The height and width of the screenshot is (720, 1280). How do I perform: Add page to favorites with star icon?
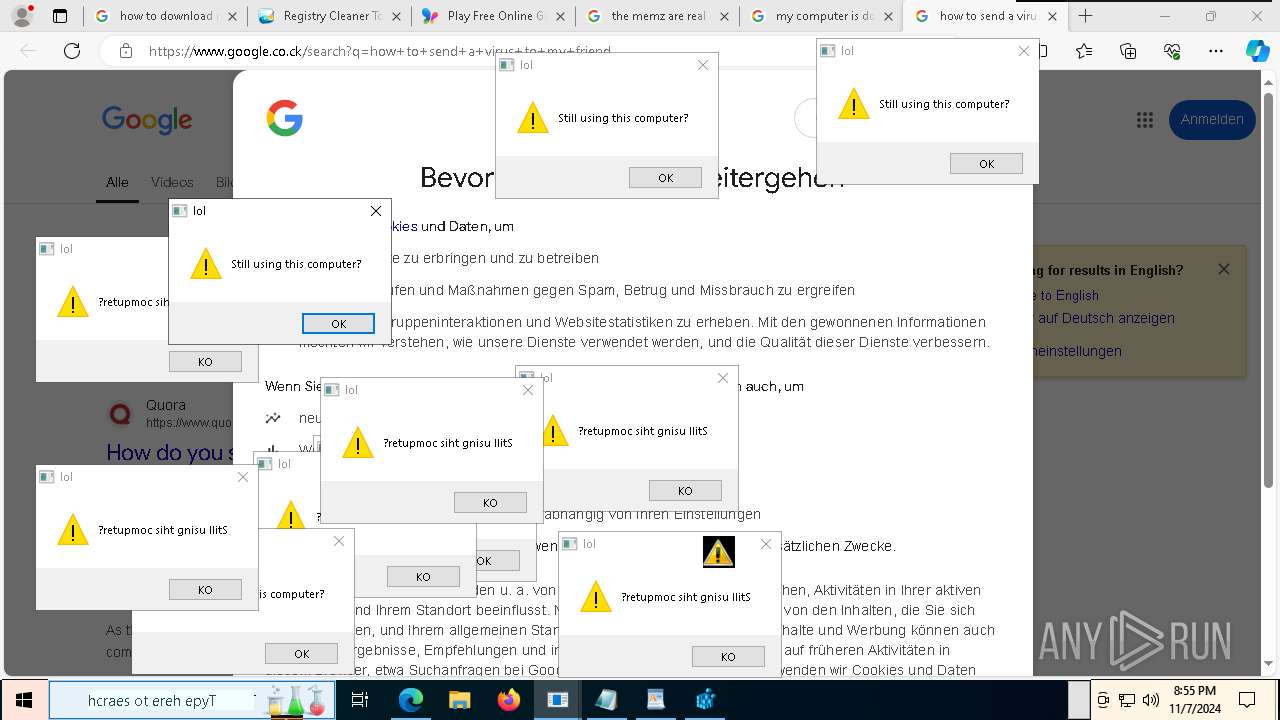click(1084, 51)
